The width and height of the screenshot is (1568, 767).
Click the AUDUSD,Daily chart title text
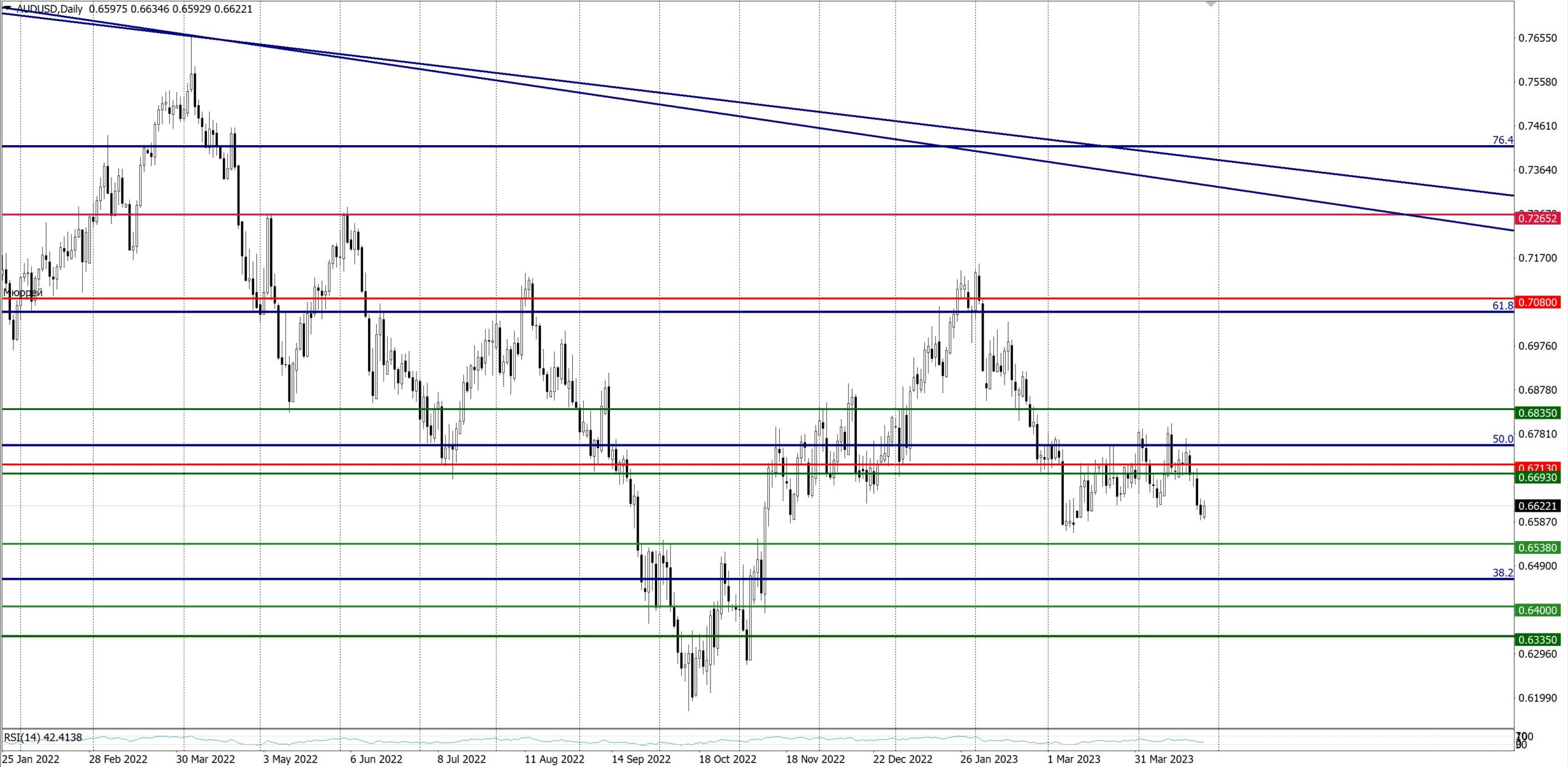50,9
